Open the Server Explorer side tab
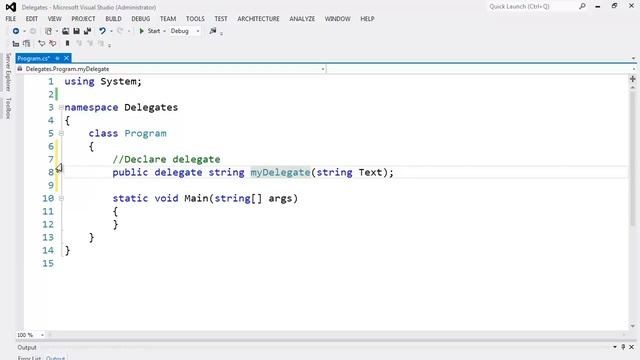This screenshot has height=360, width=640. point(8,72)
